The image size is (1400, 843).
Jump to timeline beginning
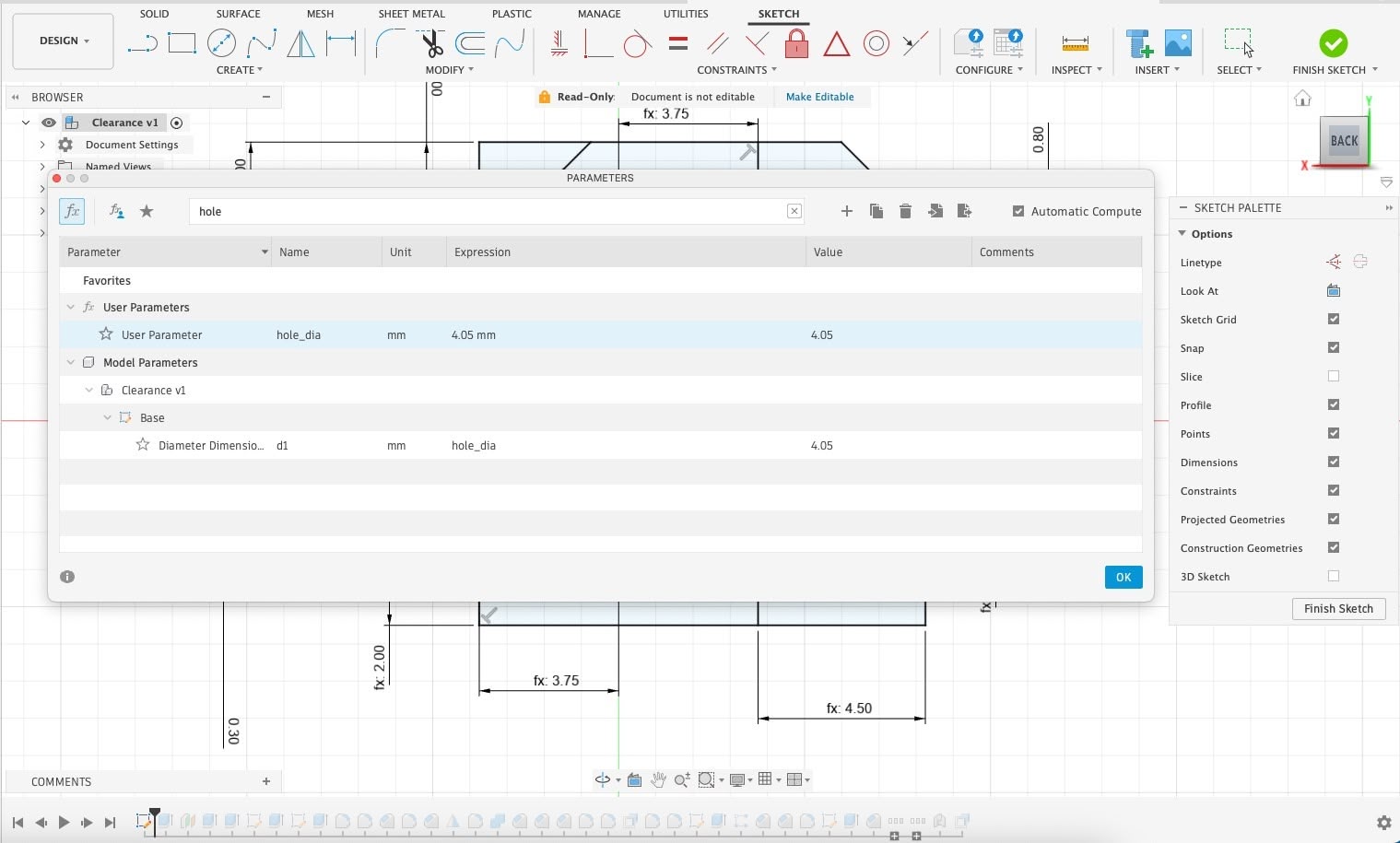tap(18, 823)
